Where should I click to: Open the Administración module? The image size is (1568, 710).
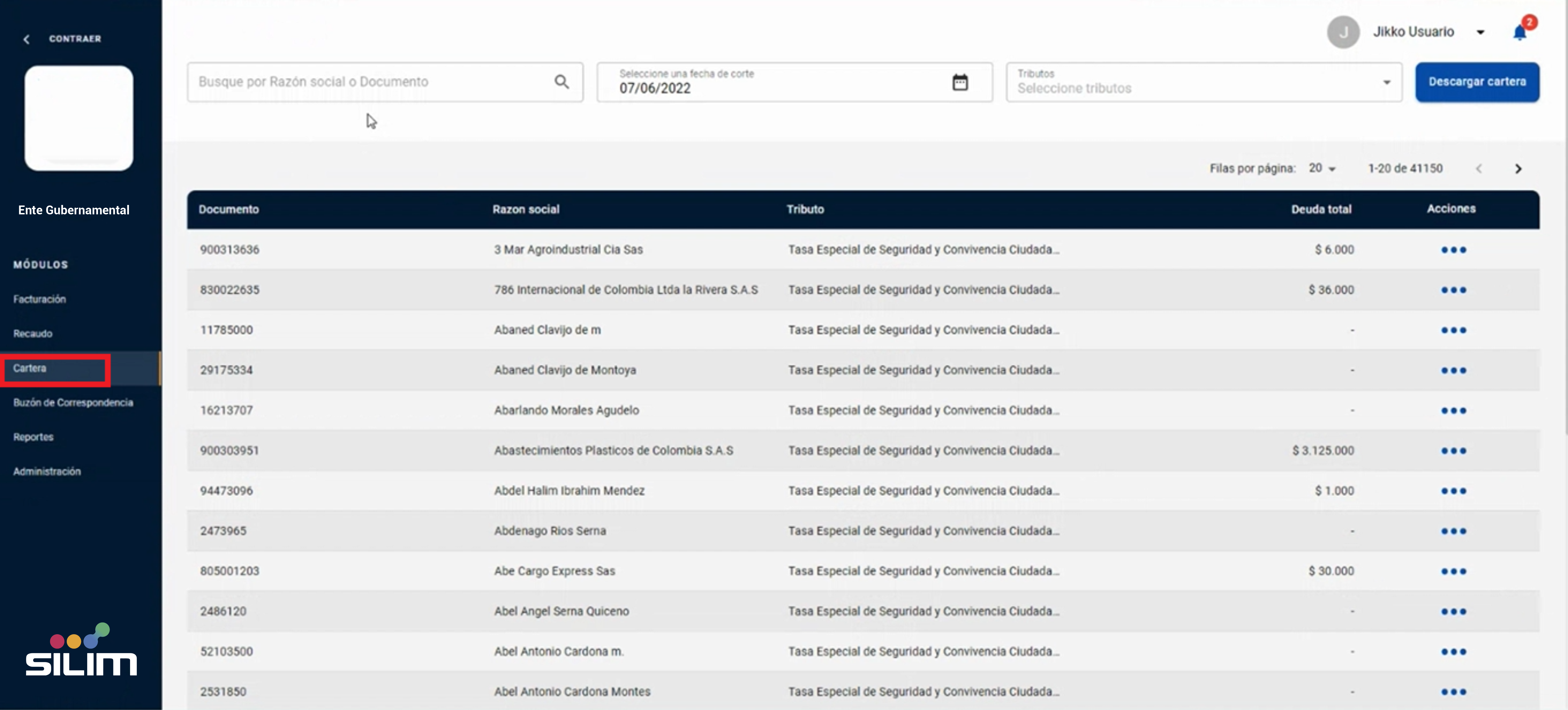[47, 472]
